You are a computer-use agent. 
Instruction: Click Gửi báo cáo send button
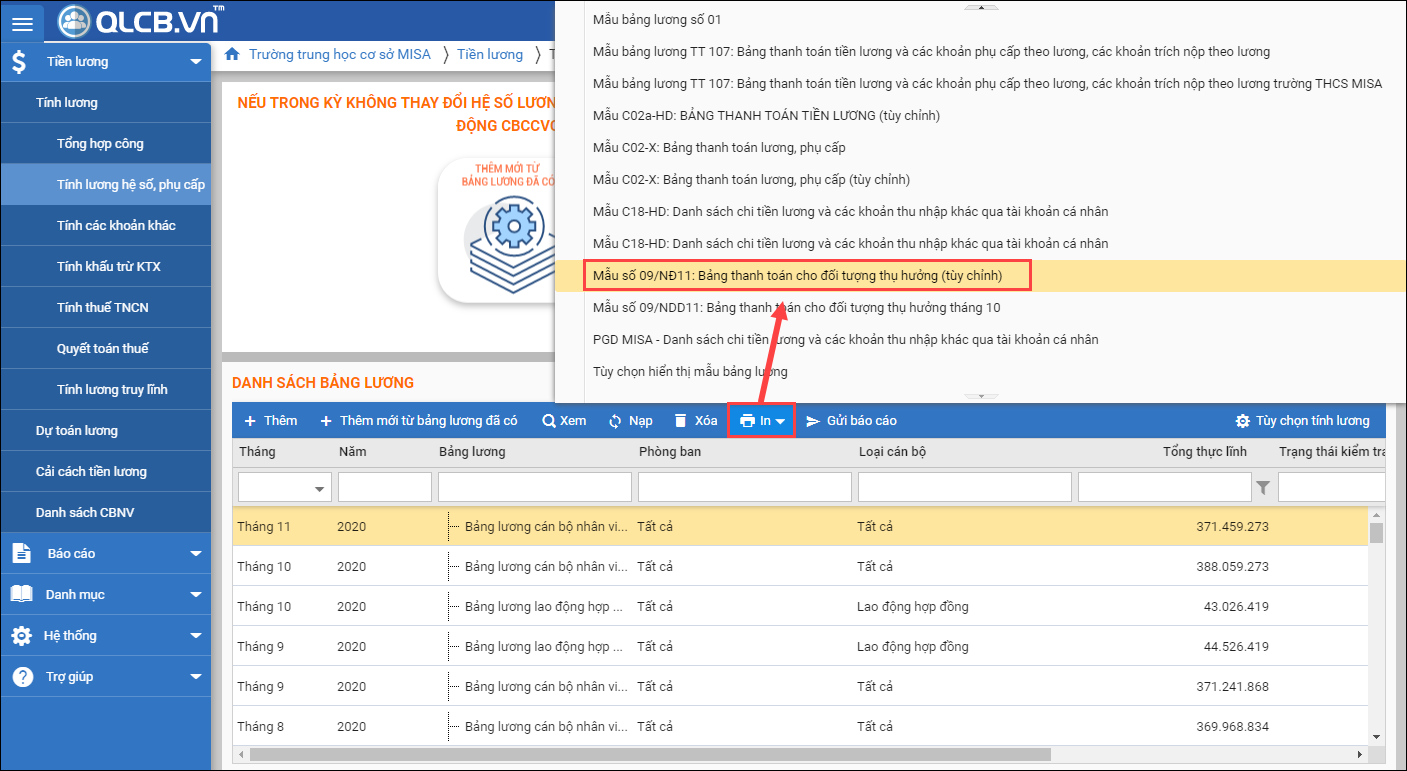(851, 421)
